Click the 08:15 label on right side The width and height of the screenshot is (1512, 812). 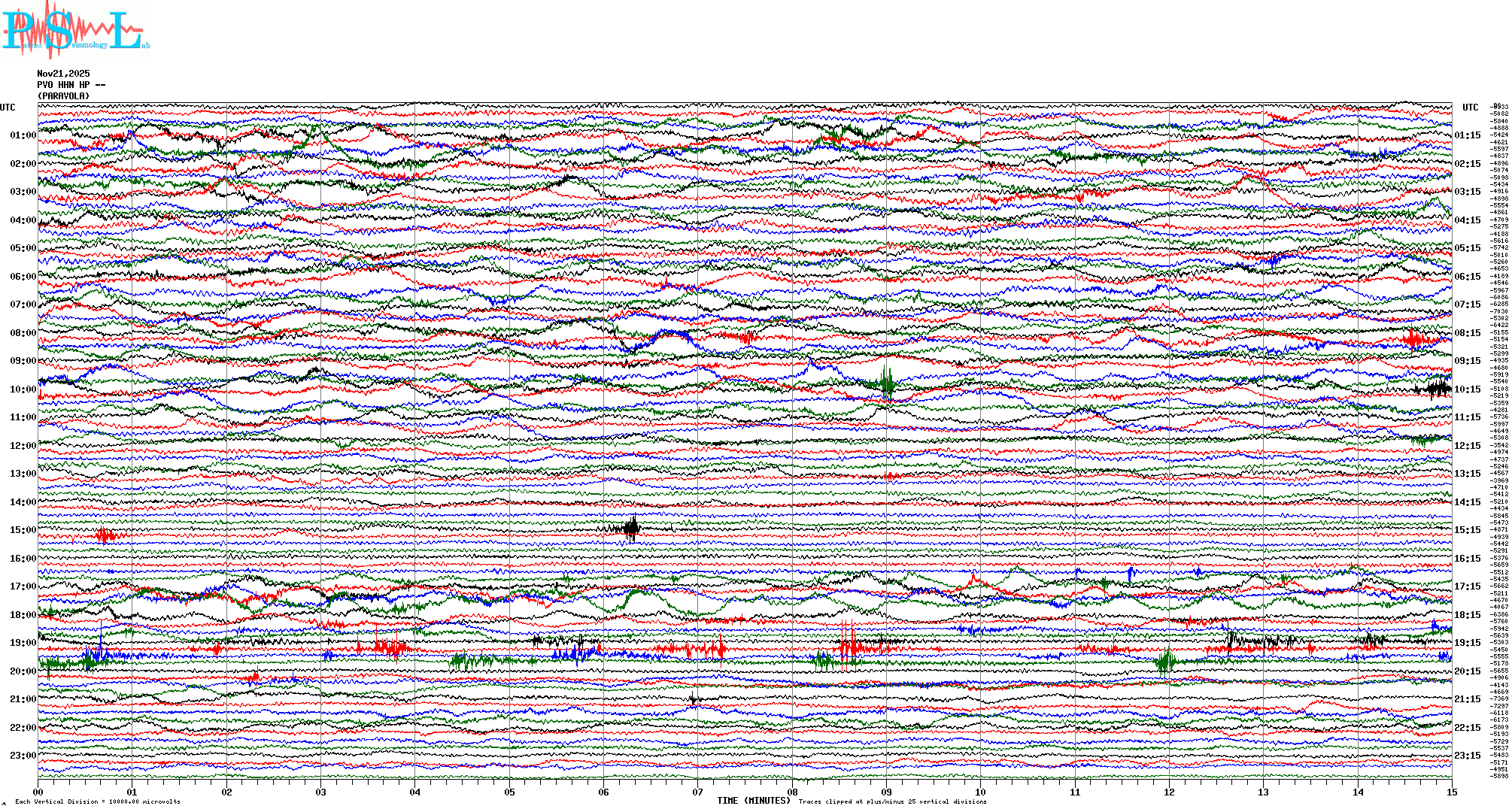tap(1467, 333)
